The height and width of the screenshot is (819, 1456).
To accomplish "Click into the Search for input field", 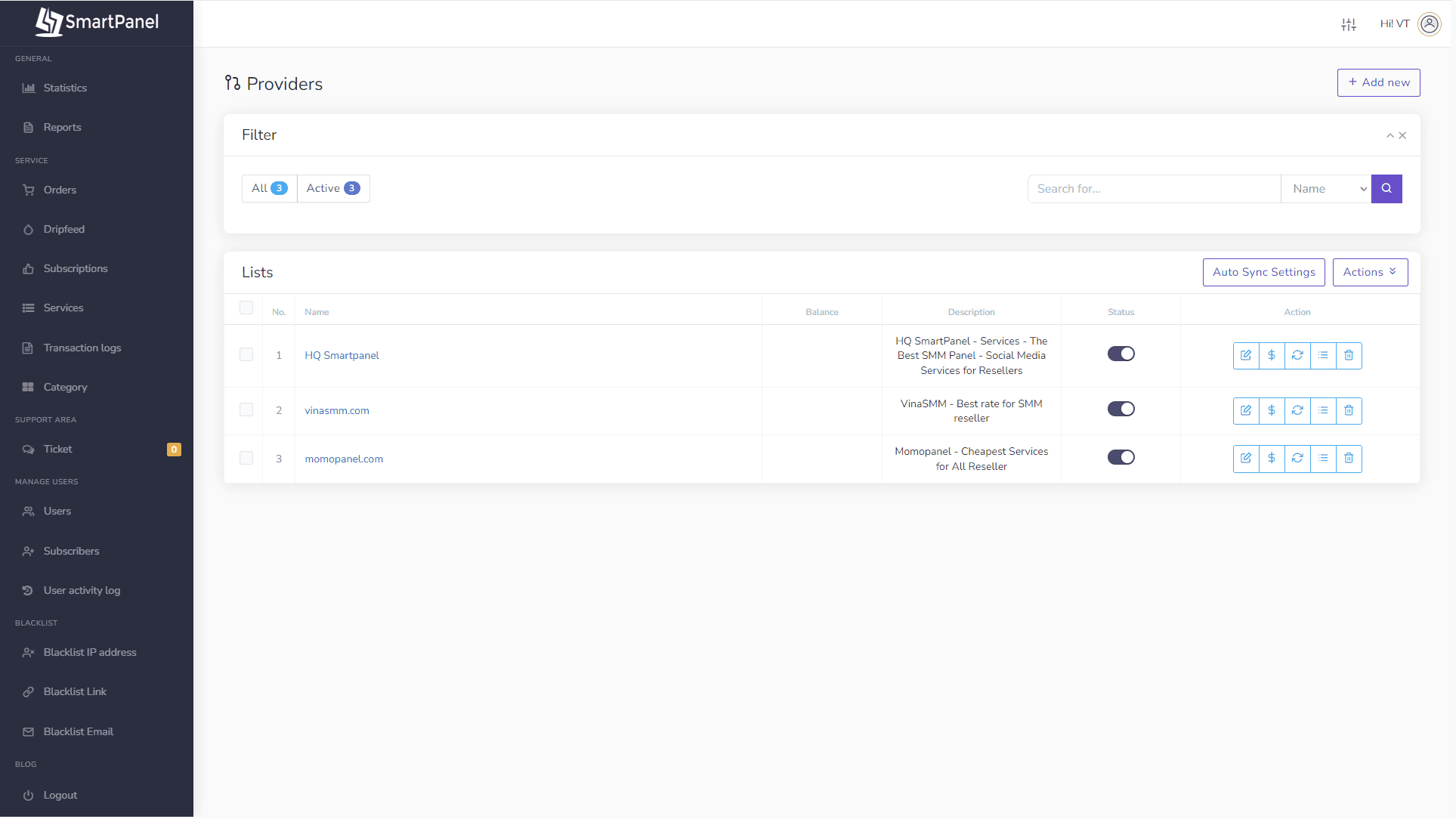I will pyautogui.click(x=1154, y=189).
